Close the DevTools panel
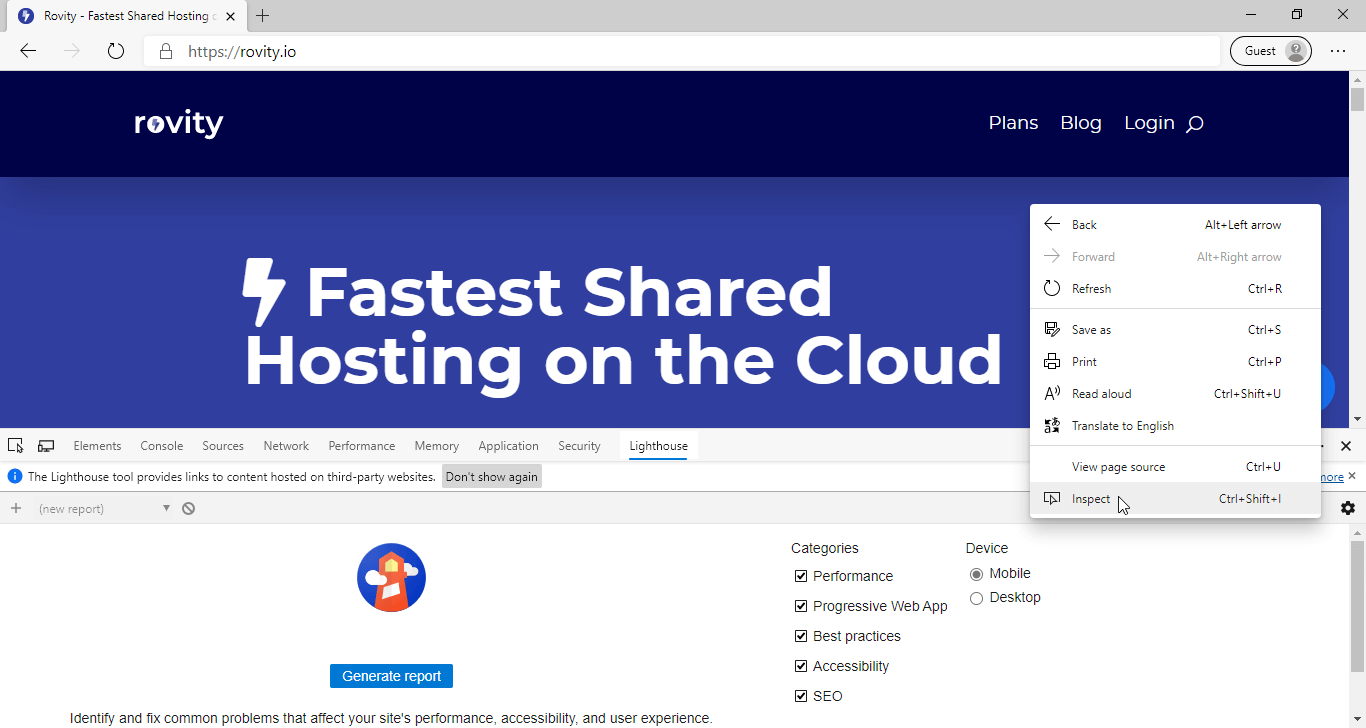Viewport: 1366px width, 728px height. click(x=1346, y=446)
